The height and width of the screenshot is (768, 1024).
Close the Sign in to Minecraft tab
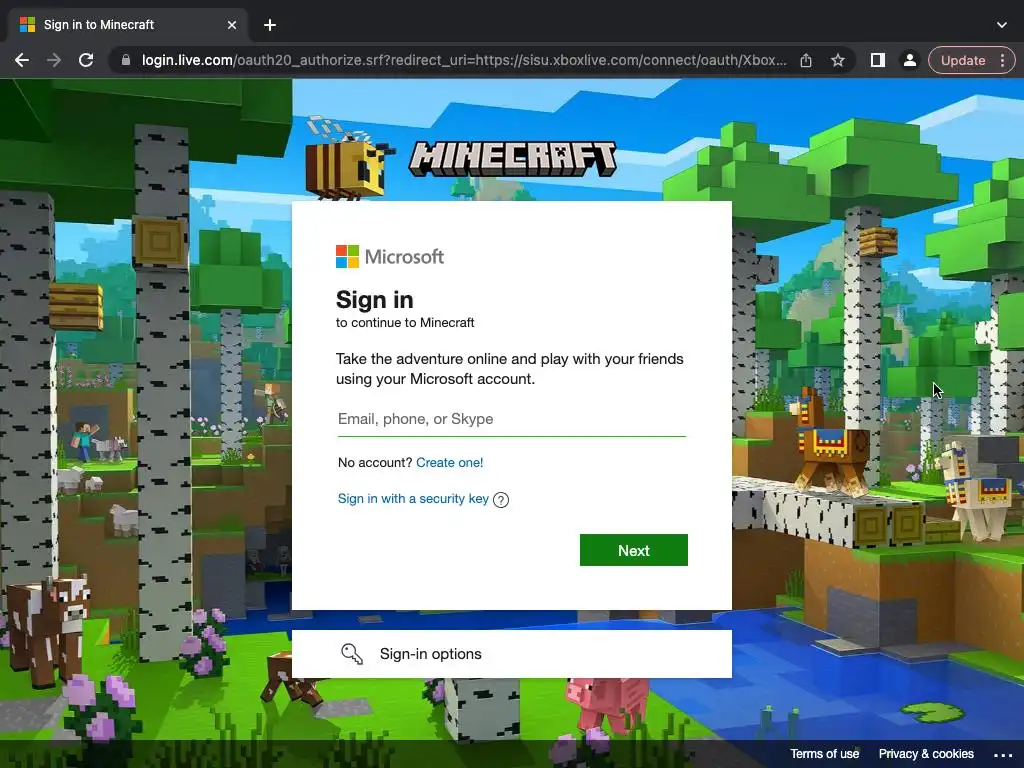coord(232,25)
